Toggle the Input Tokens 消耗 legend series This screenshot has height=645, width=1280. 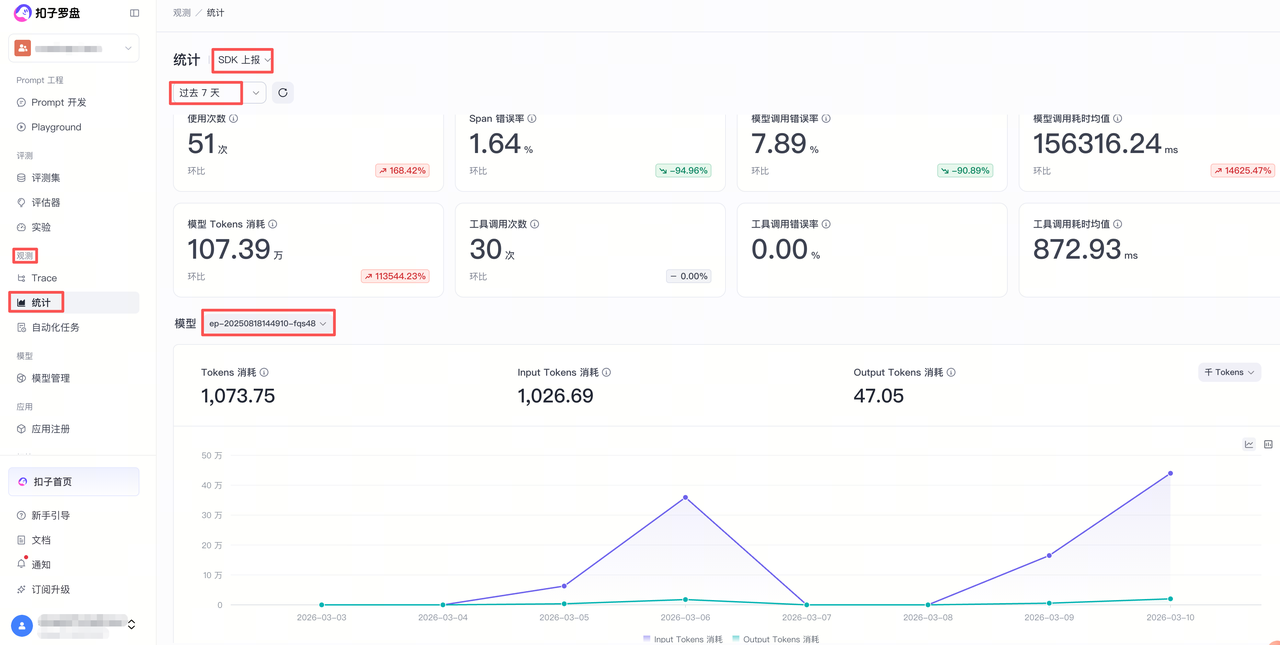tap(682, 639)
